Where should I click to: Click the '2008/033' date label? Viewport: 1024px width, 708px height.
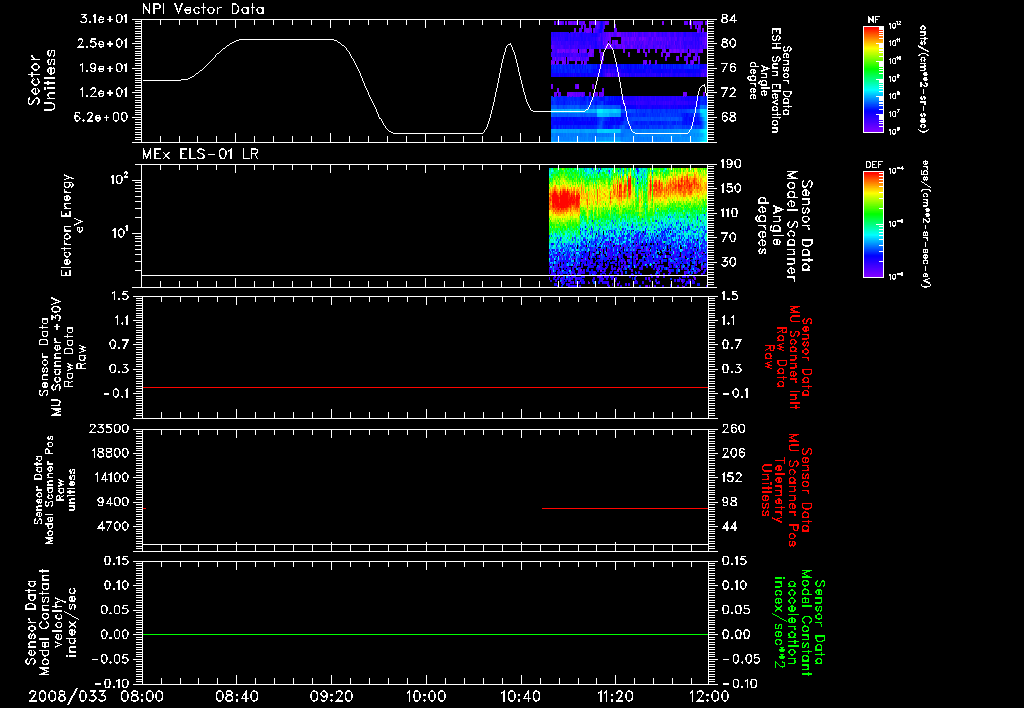pyautogui.click(x=67, y=696)
